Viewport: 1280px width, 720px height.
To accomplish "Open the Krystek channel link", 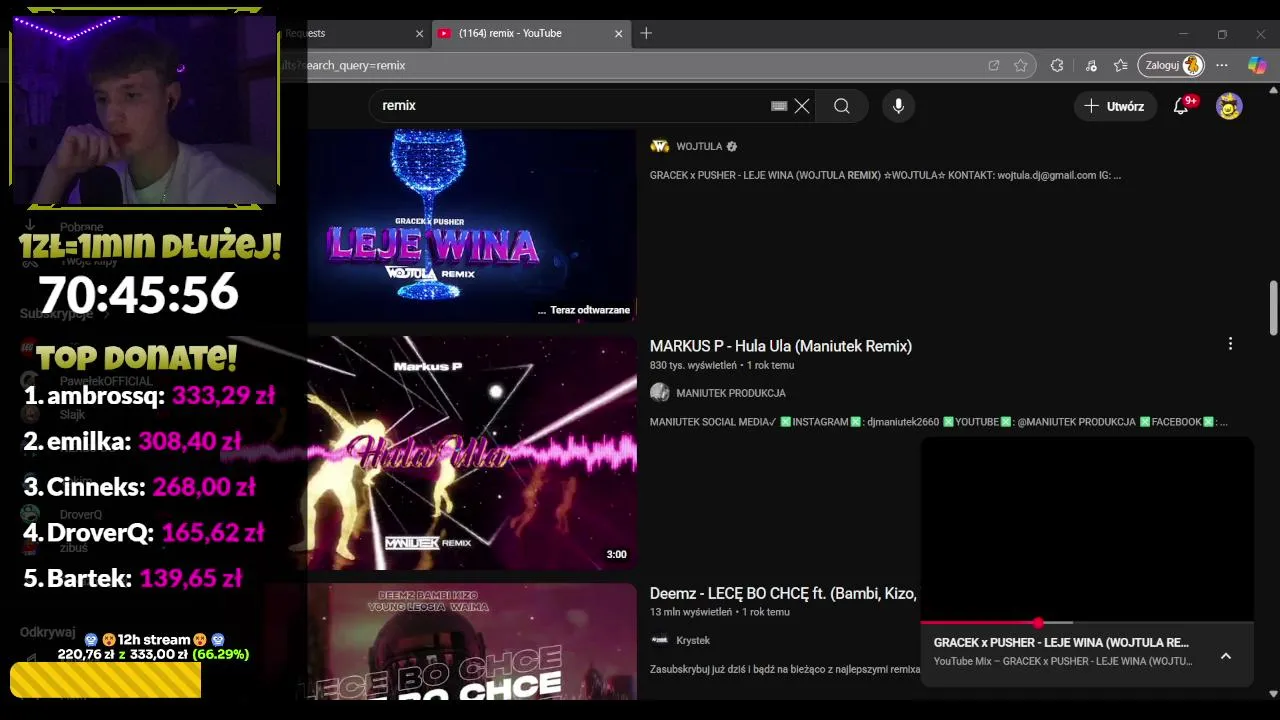I will 693,640.
